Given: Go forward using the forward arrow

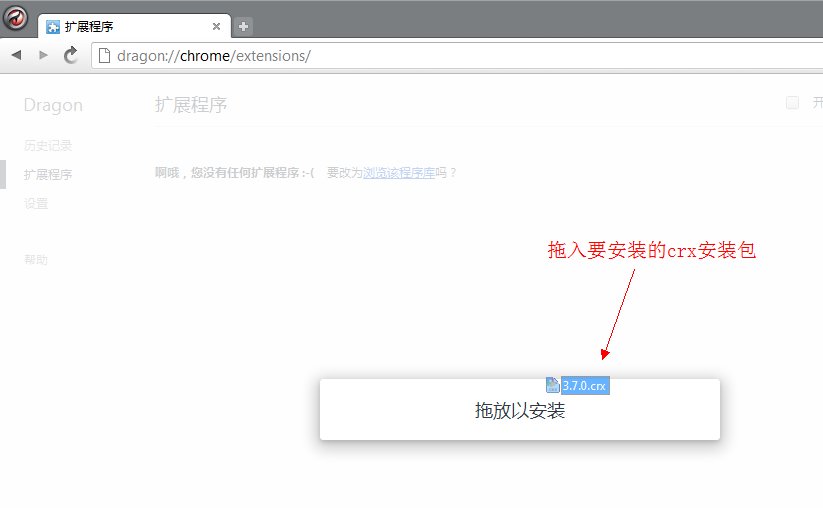Looking at the screenshot, I should (44, 55).
